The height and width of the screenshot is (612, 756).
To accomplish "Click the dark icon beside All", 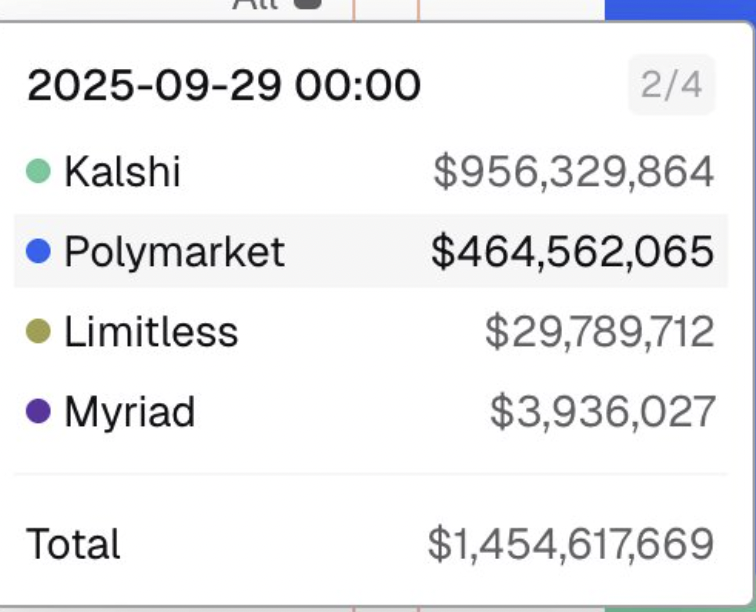I will (309, 4).
